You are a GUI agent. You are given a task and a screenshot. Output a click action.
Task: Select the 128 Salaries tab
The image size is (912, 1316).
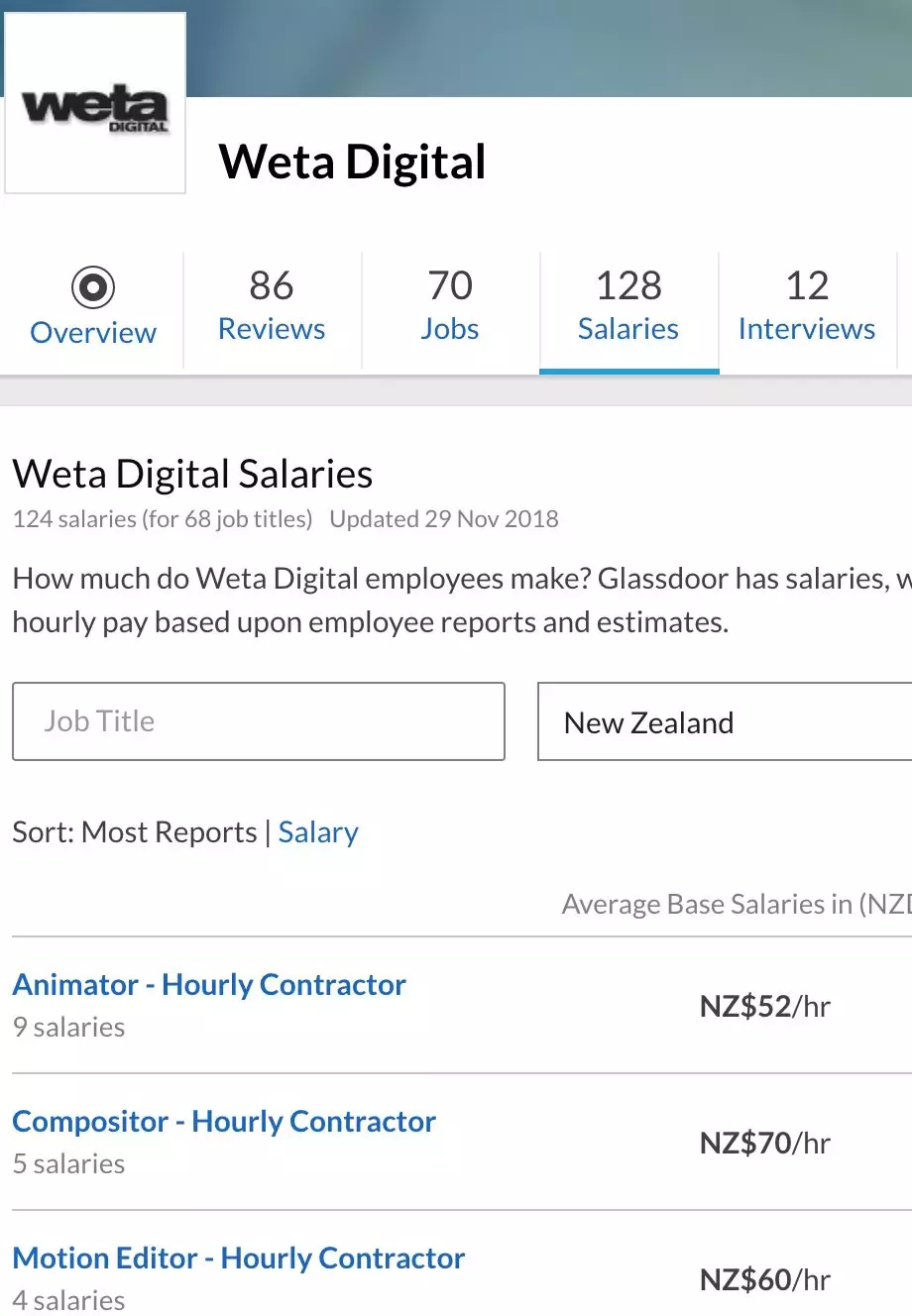(x=628, y=307)
